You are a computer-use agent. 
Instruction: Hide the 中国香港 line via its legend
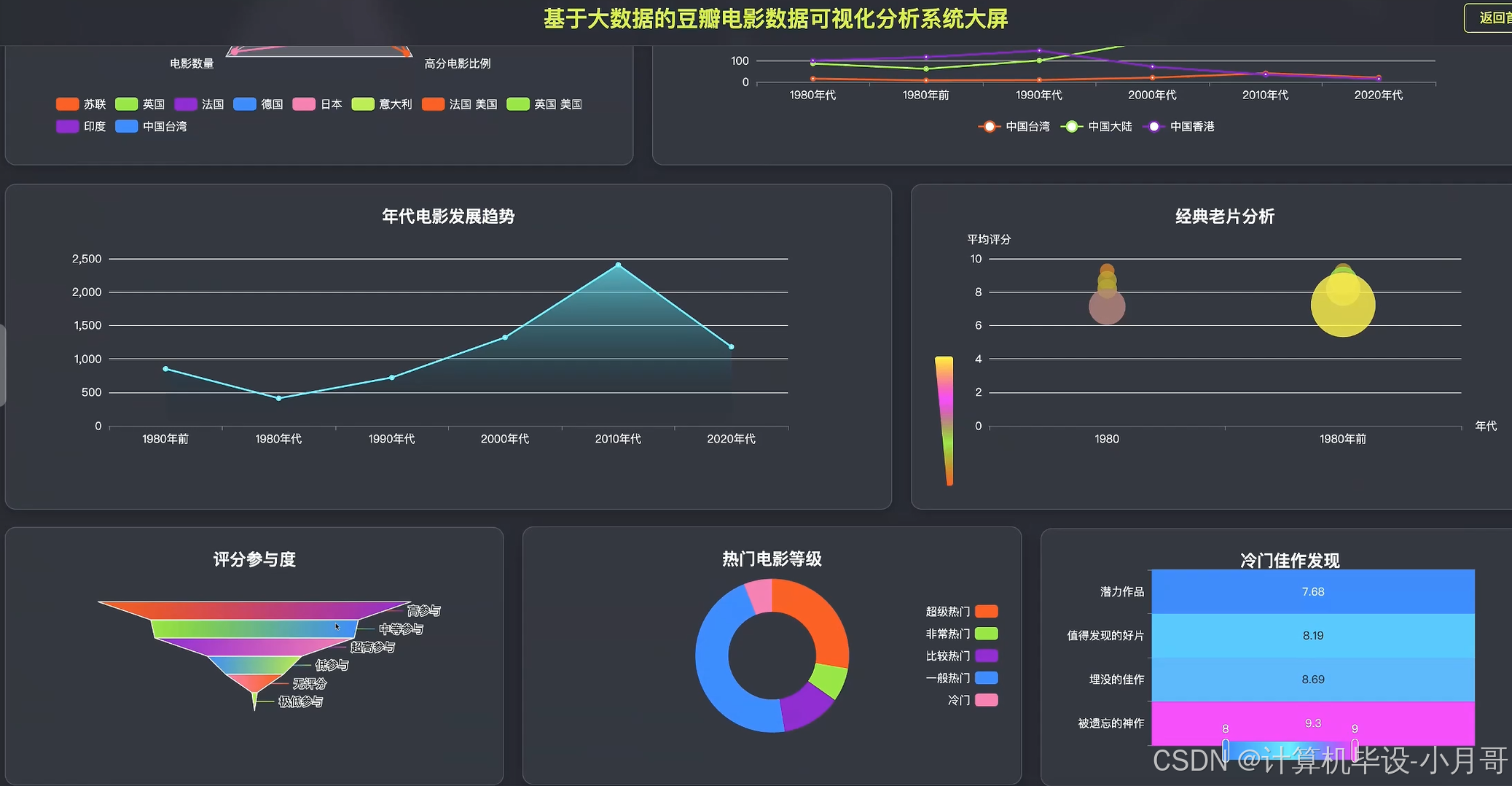(1179, 126)
